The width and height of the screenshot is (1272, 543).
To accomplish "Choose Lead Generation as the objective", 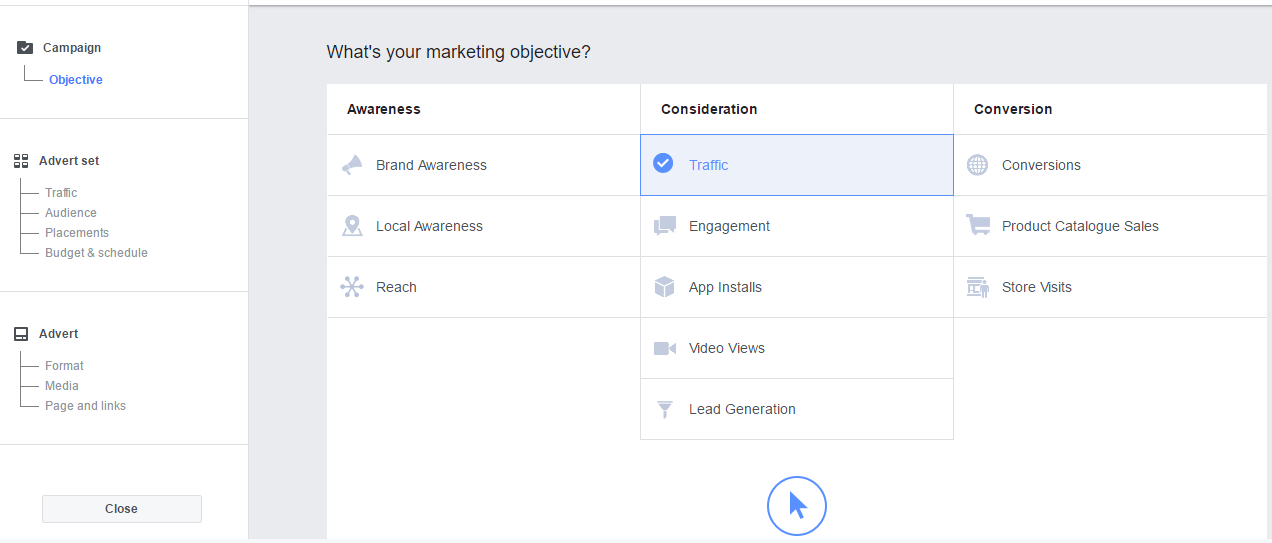I will click(742, 409).
